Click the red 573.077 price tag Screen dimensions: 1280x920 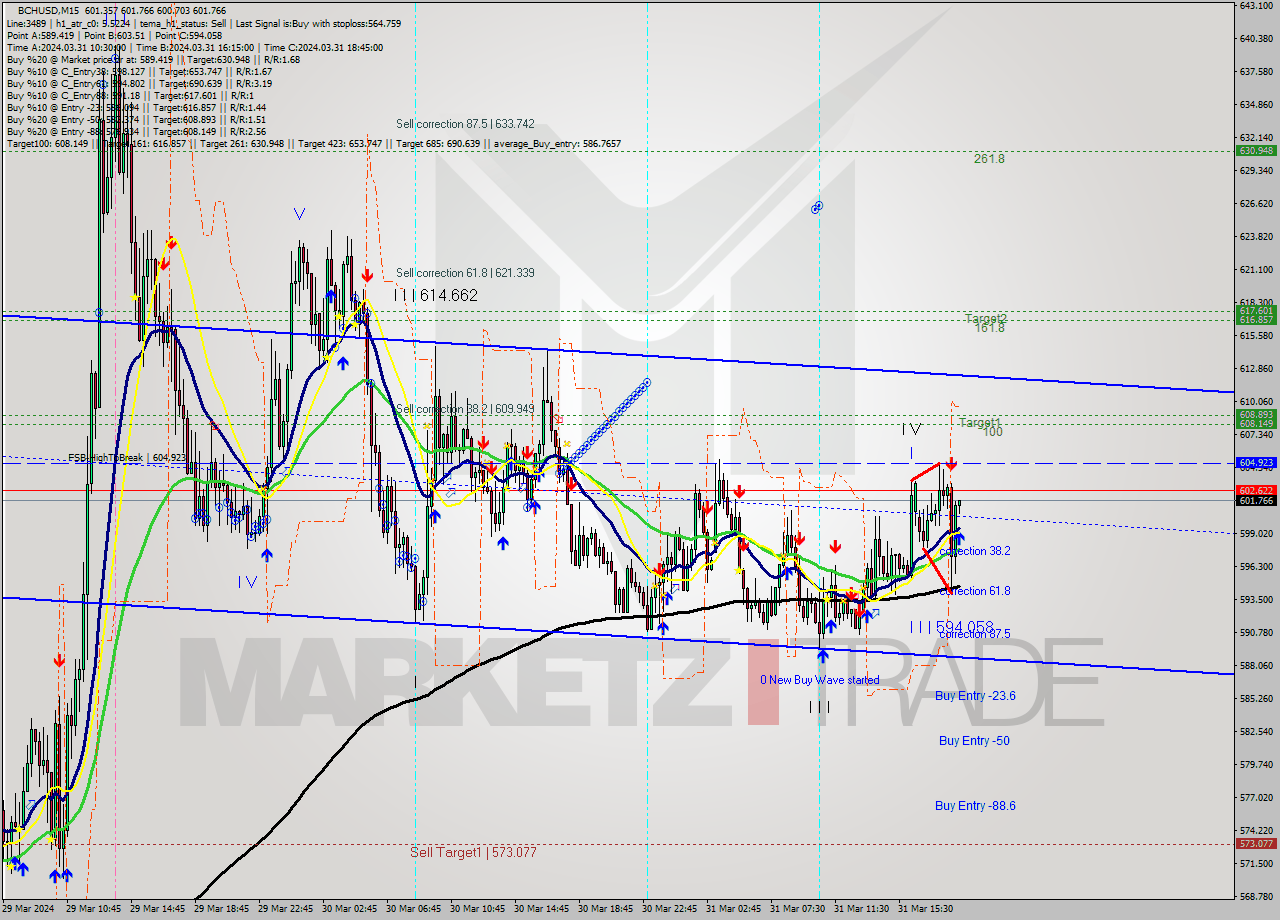[x=1256, y=843]
